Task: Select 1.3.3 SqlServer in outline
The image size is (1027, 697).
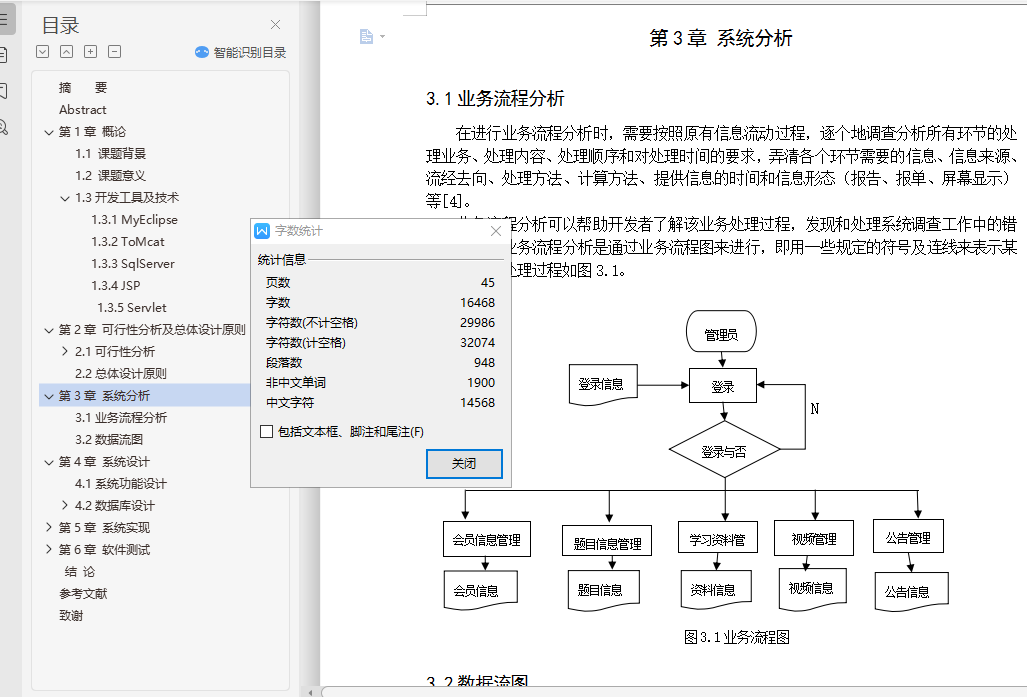Action: tap(133, 263)
